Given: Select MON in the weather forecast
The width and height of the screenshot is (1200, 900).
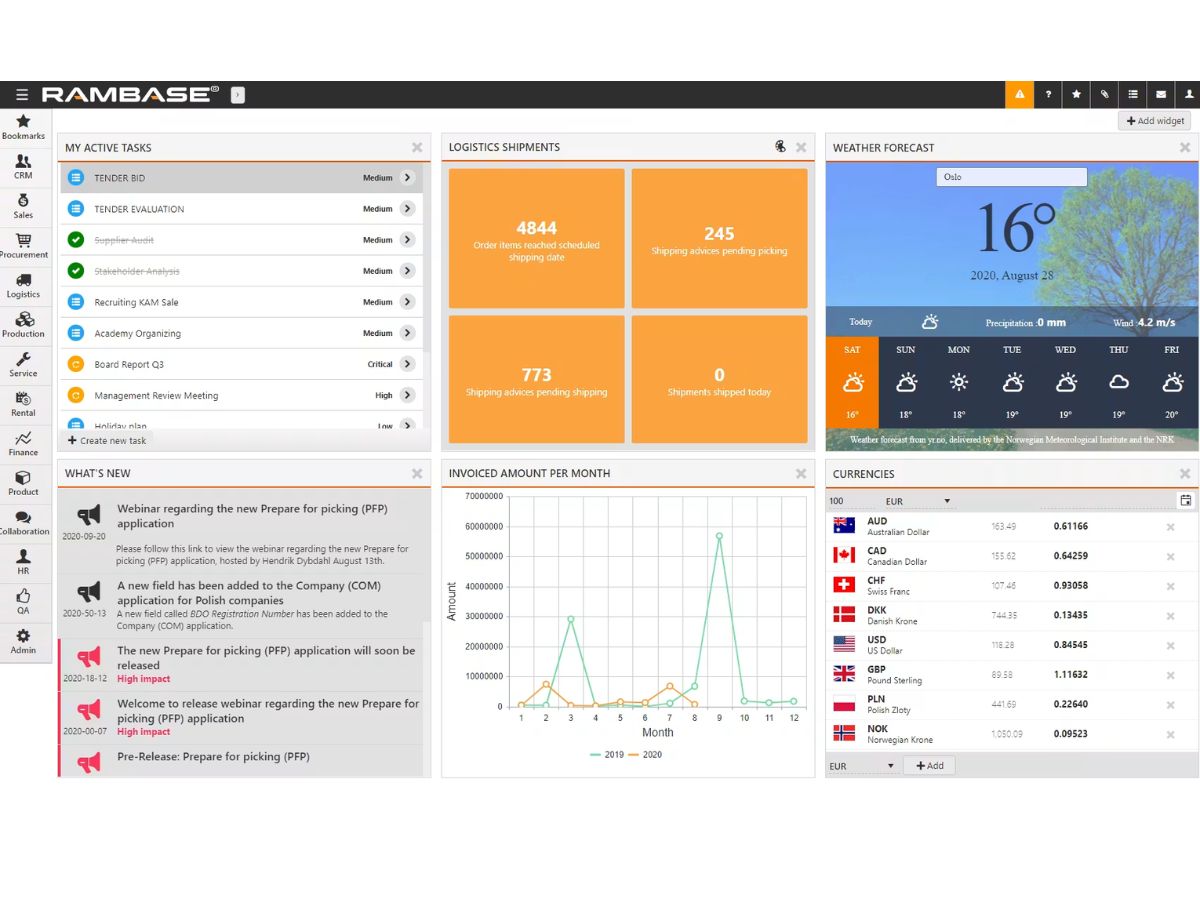Looking at the screenshot, I should pos(959,382).
